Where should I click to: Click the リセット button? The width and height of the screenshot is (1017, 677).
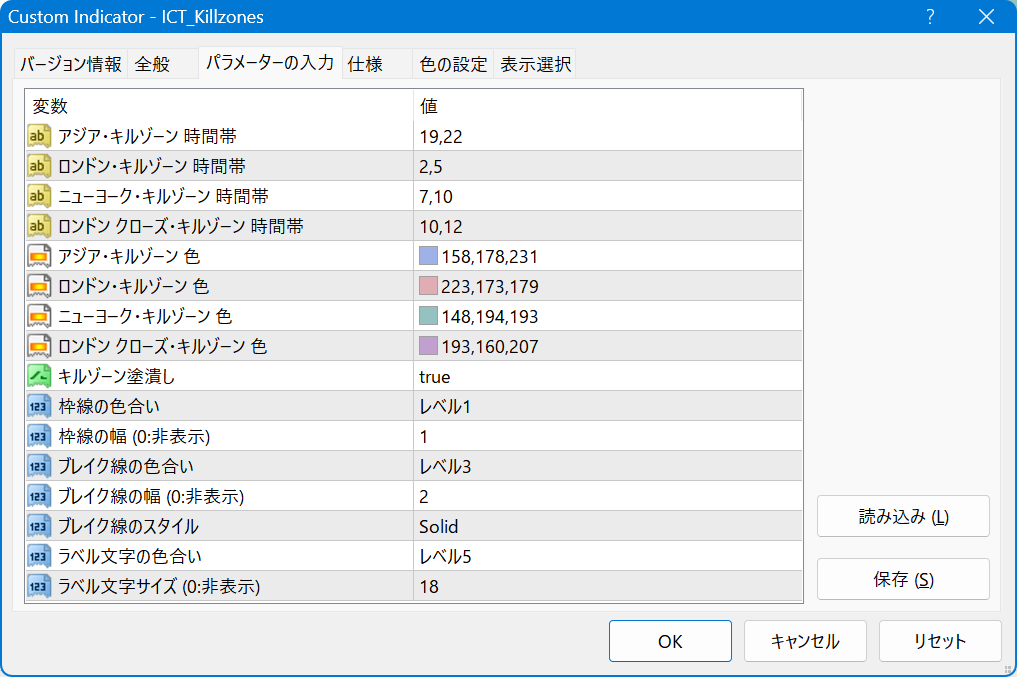click(x=939, y=641)
